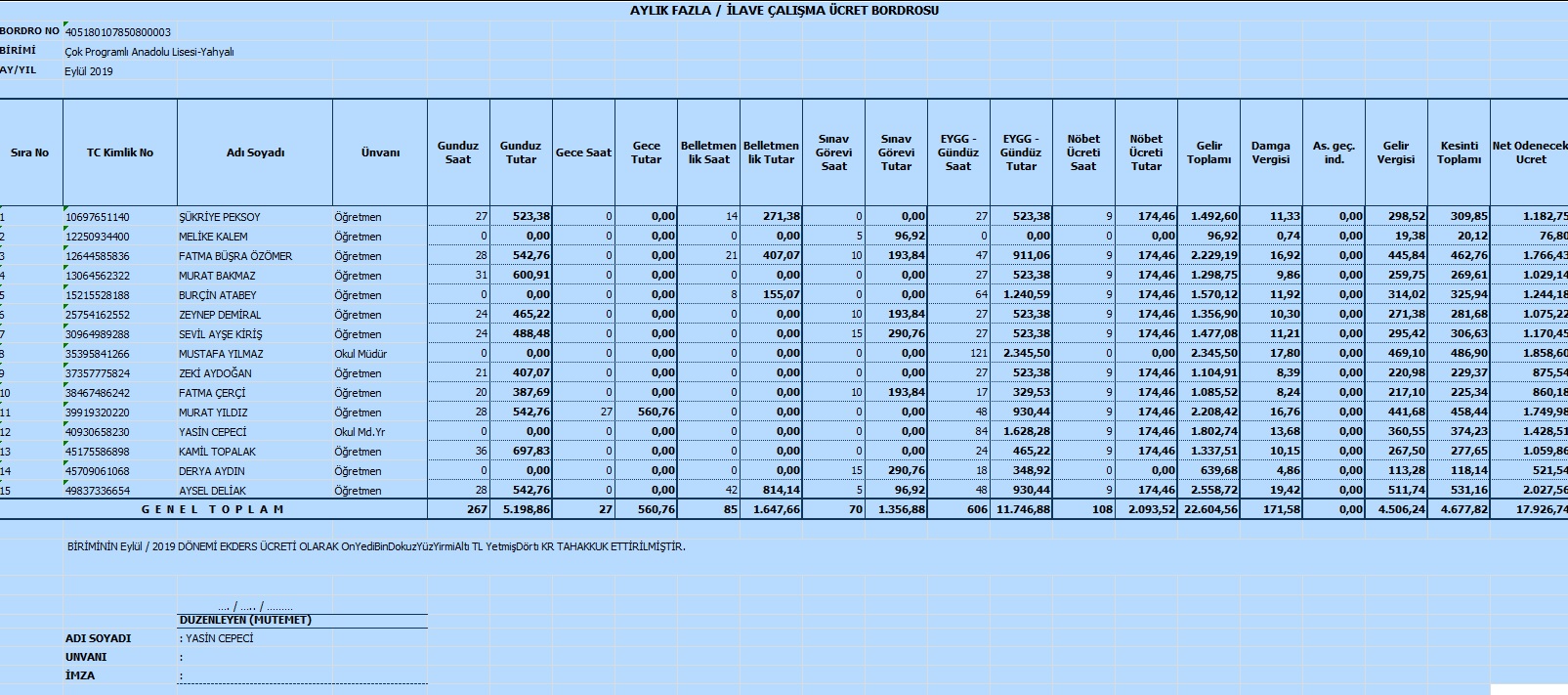1568x695 pixels.
Task: Click the 'Kesinti Toplamı' header cell
Action: 1459,152
